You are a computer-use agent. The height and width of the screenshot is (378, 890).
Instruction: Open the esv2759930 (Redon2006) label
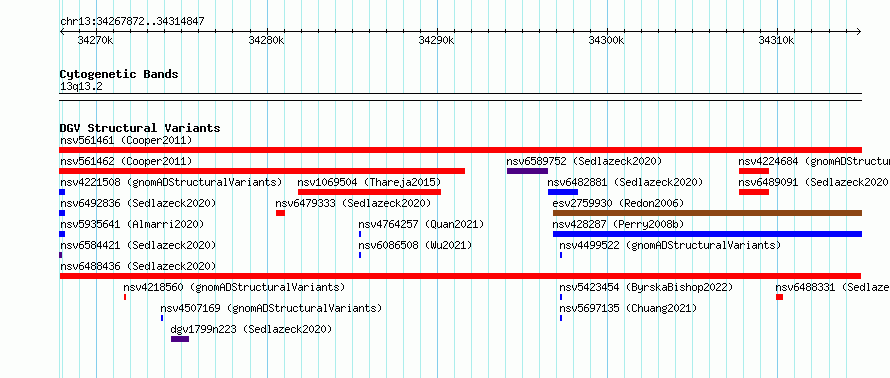click(x=618, y=203)
